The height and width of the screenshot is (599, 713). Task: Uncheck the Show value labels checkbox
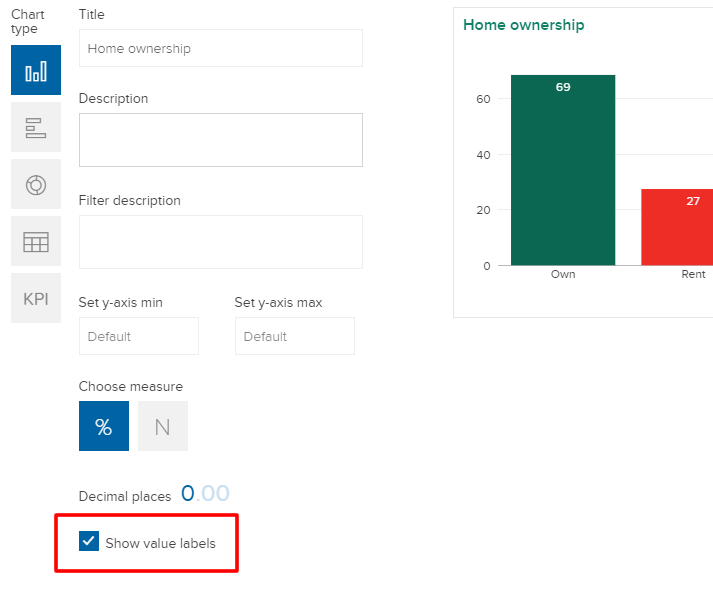point(89,542)
